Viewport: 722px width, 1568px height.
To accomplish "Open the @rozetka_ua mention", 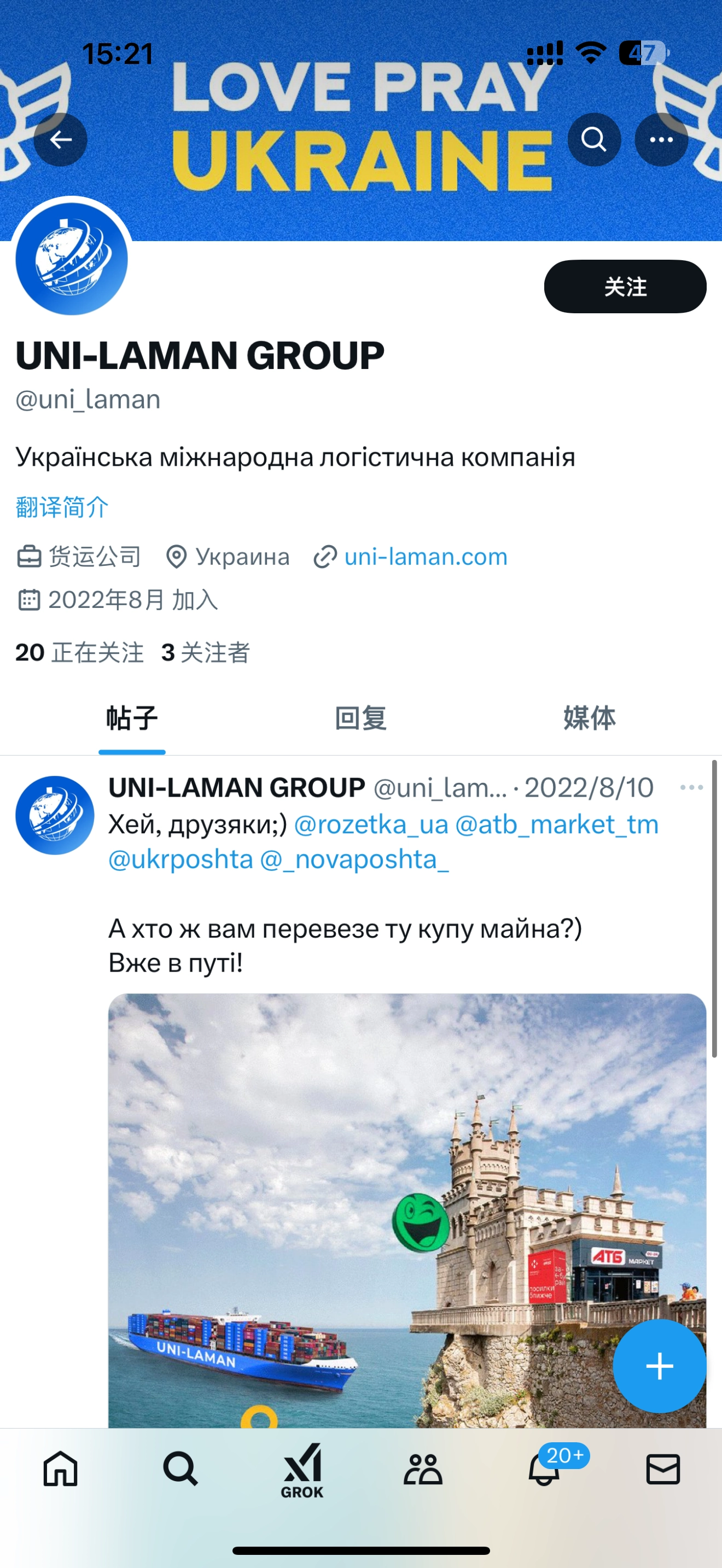I will 371,825.
